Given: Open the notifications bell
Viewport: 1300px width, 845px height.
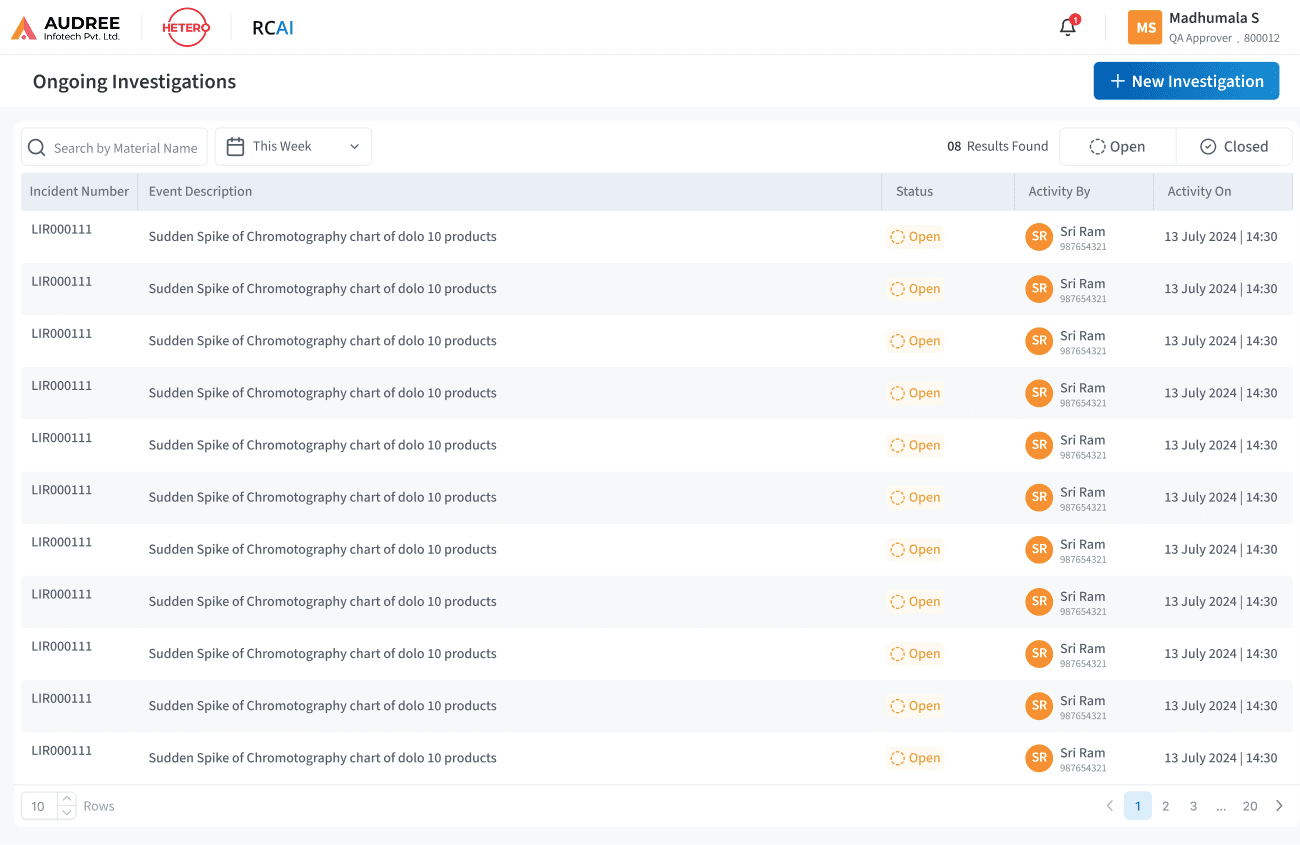Looking at the screenshot, I should tap(1068, 27).
